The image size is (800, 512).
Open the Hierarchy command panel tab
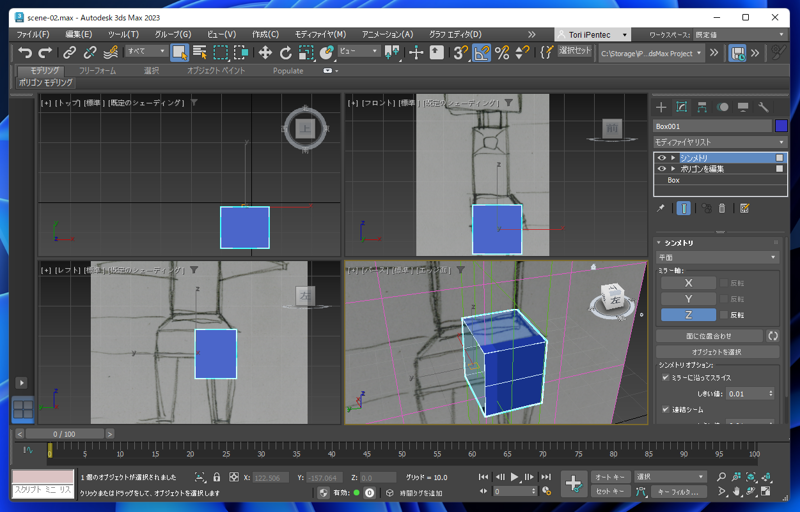pos(702,107)
